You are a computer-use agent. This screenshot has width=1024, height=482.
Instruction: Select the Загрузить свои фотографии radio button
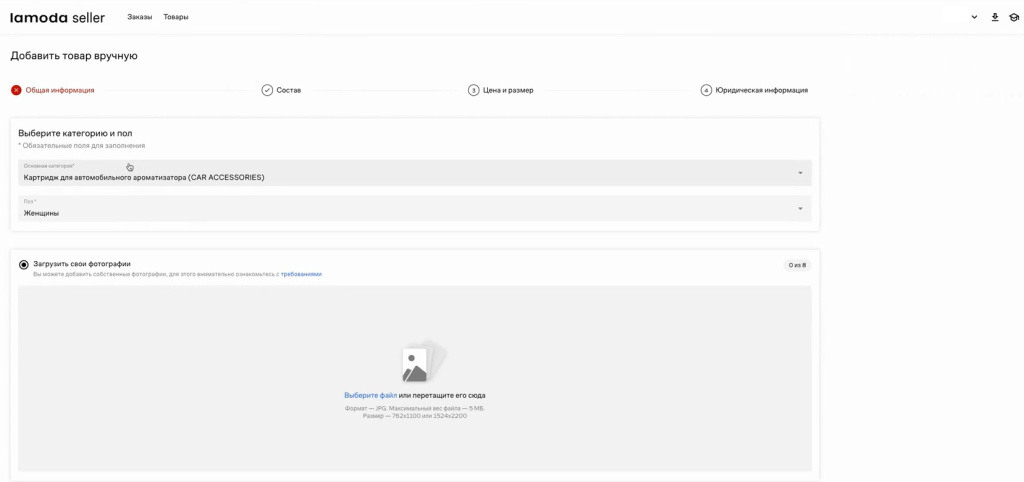click(24, 265)
